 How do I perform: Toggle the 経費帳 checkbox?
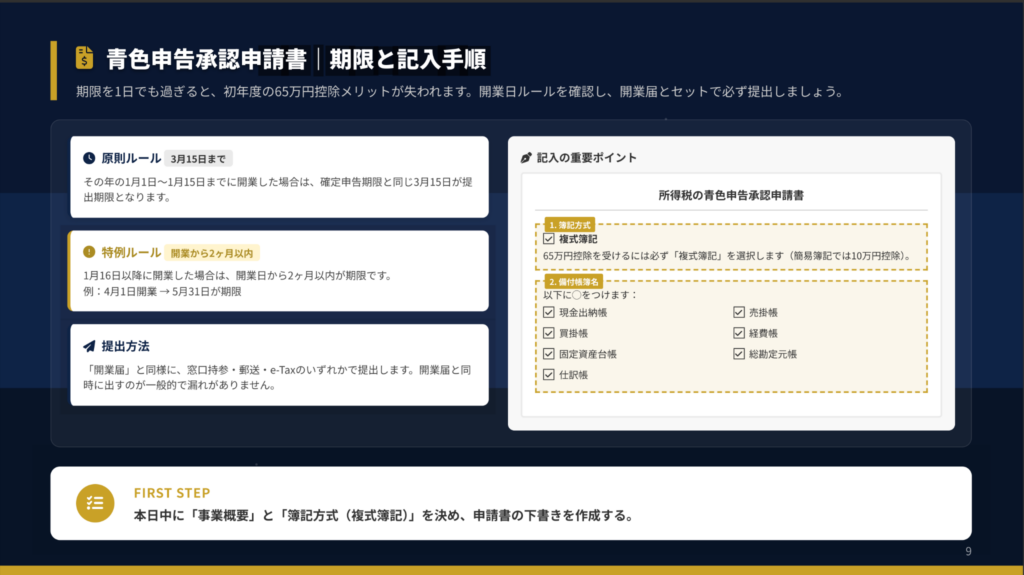click(x=739, y=333)
